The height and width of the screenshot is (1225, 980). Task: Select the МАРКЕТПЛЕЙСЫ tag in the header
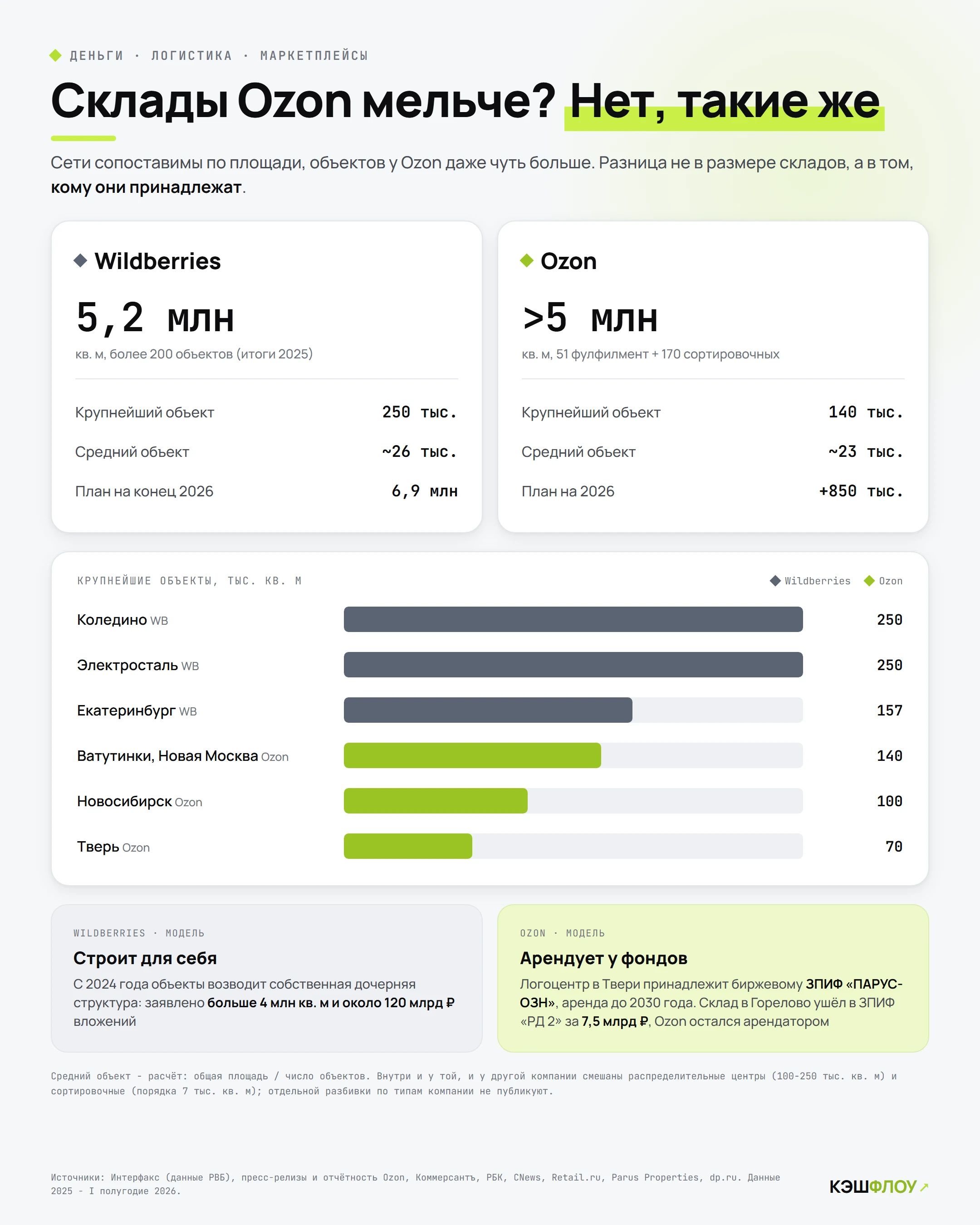314,56
